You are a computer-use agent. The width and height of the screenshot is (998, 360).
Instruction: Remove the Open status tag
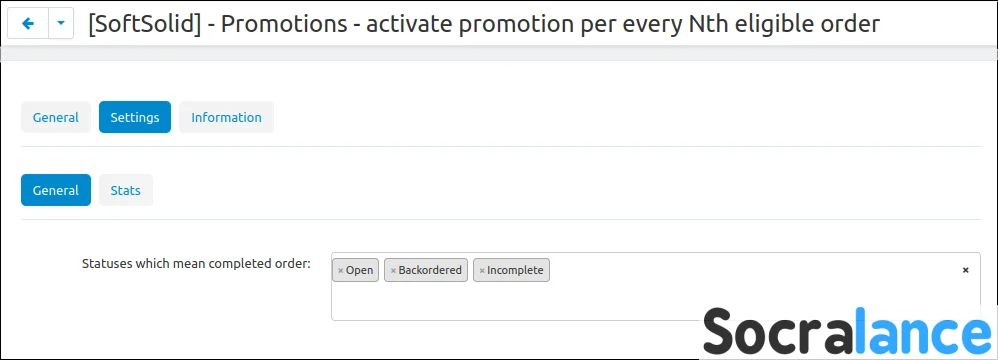341,270
